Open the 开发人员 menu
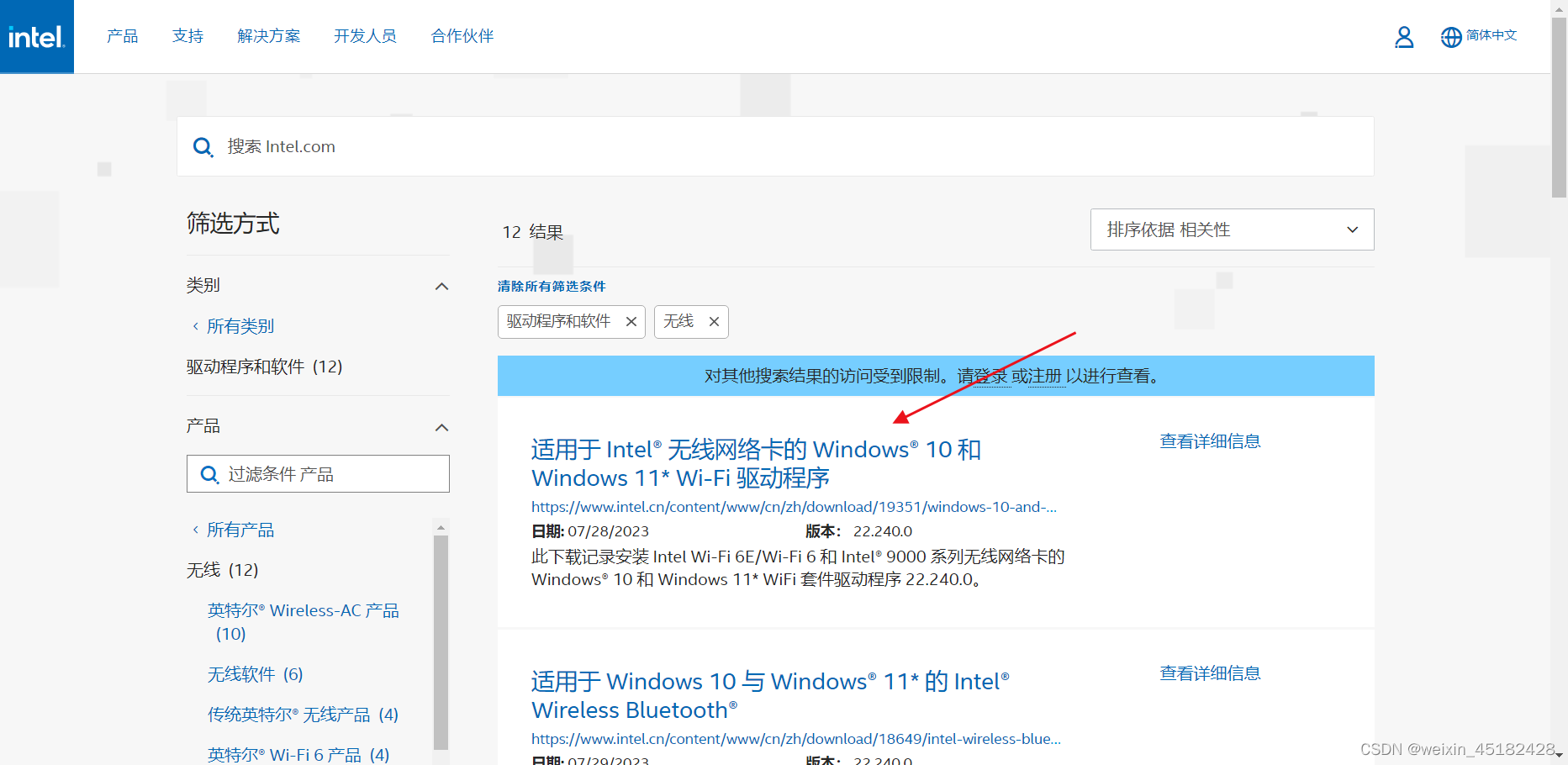This screenshot has width=1568, height=765. tap(366, 36)
